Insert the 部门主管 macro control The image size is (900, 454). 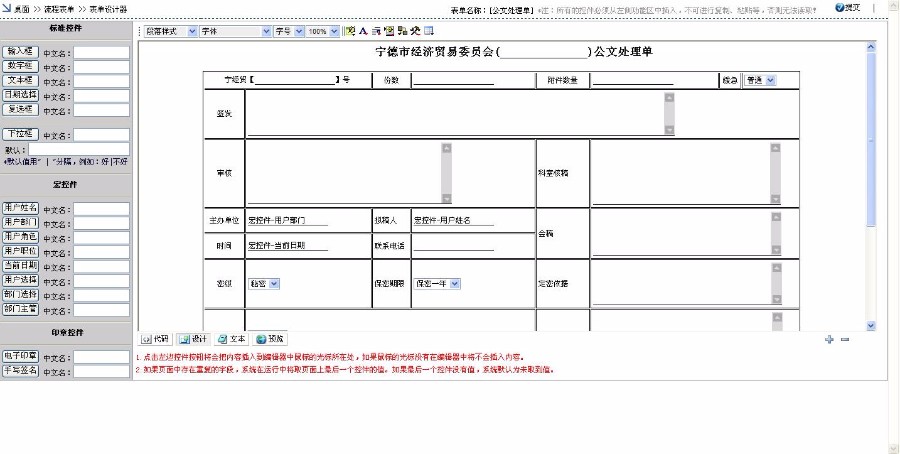pyautogui.click(x=21, y=309)
